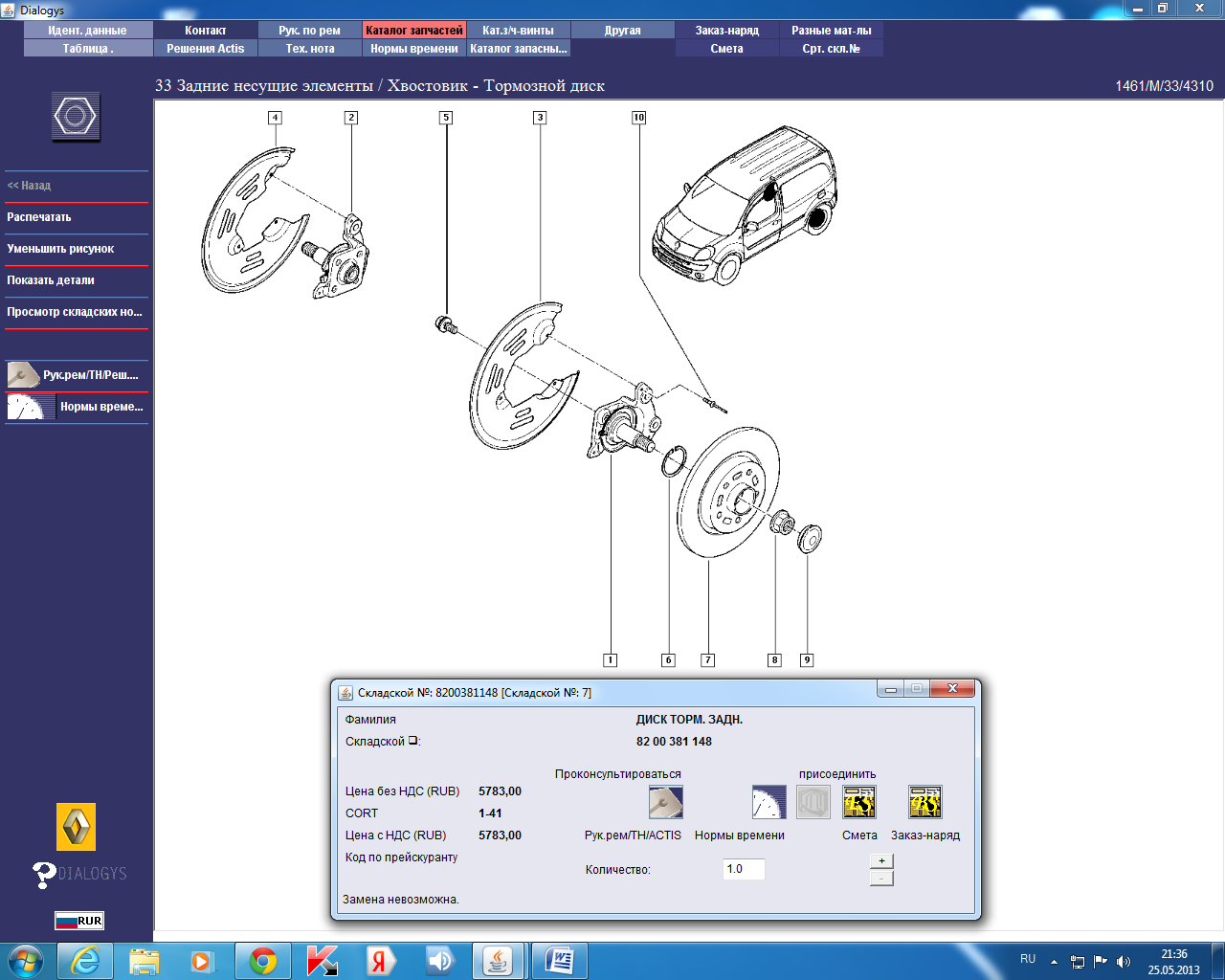This screenshot has width=1225, height=980.
Task: Select part callout number 4
Action: (x=275, y=118)
